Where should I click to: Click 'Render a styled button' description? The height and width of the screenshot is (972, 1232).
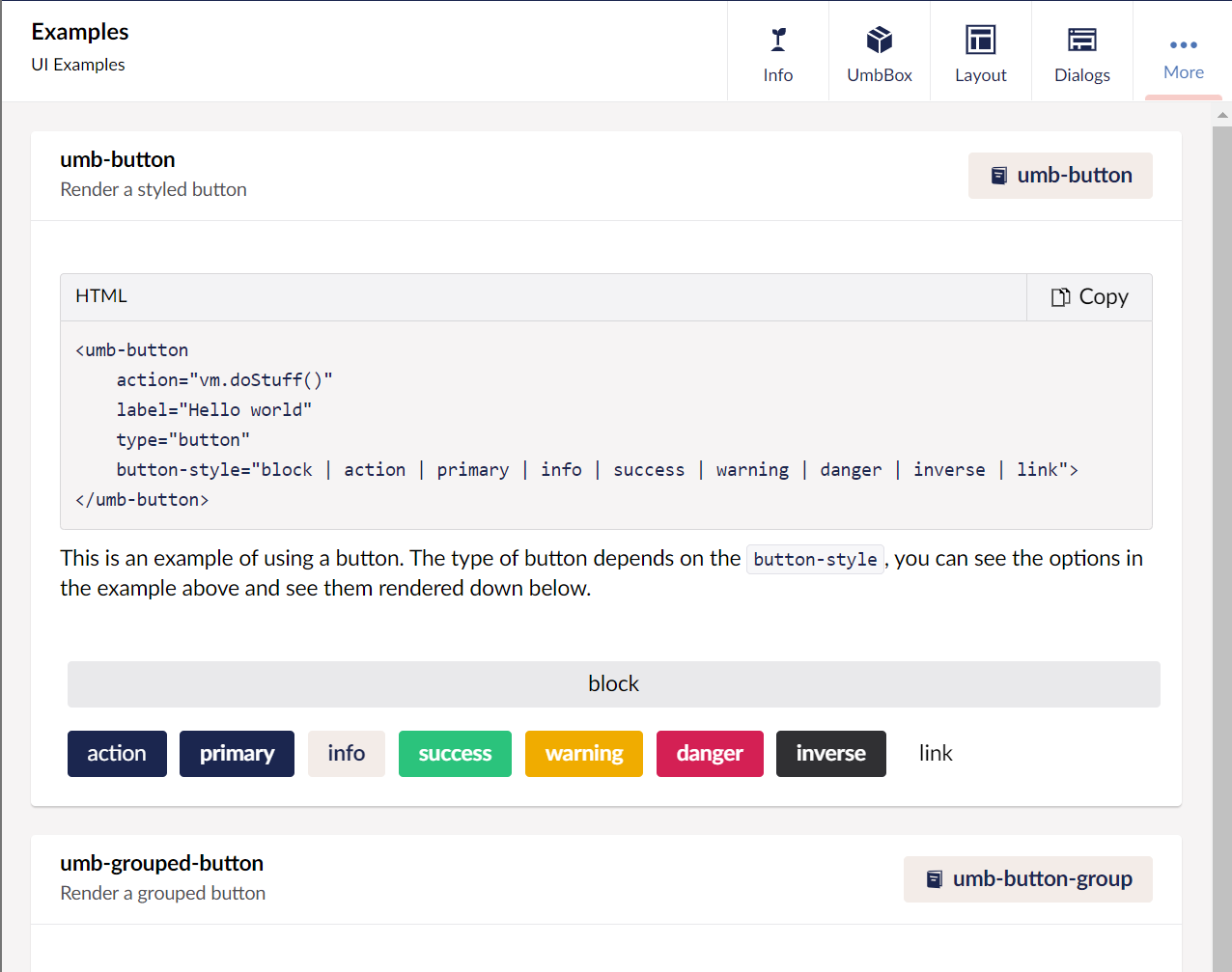(154, 190)
